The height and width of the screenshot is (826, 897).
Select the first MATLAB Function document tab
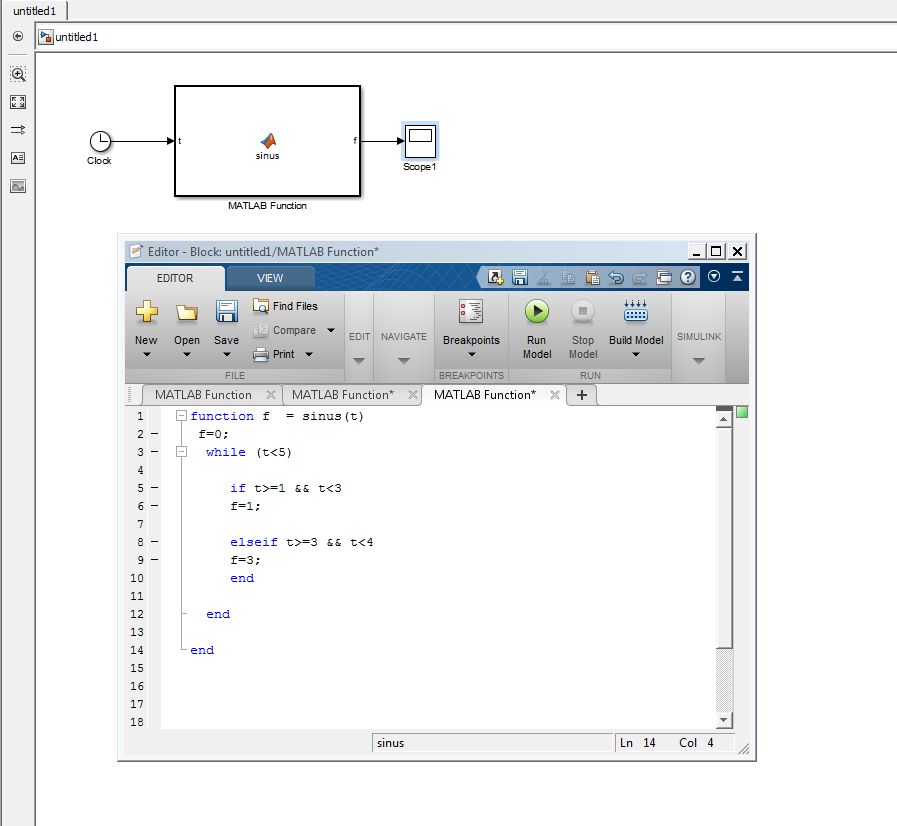pos(203,395)
